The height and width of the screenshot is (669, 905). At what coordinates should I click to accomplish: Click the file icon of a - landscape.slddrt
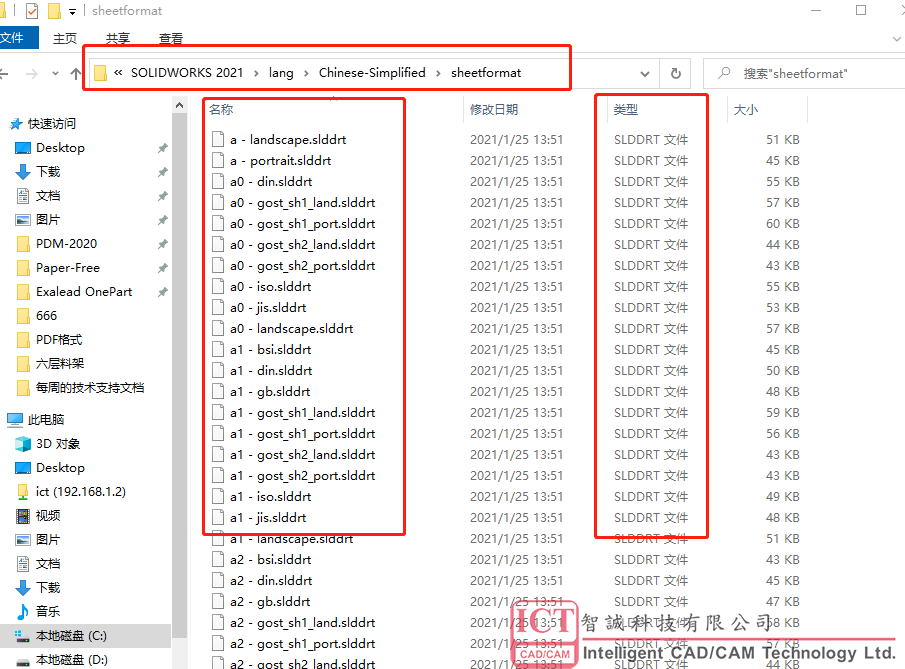[218, 139]
